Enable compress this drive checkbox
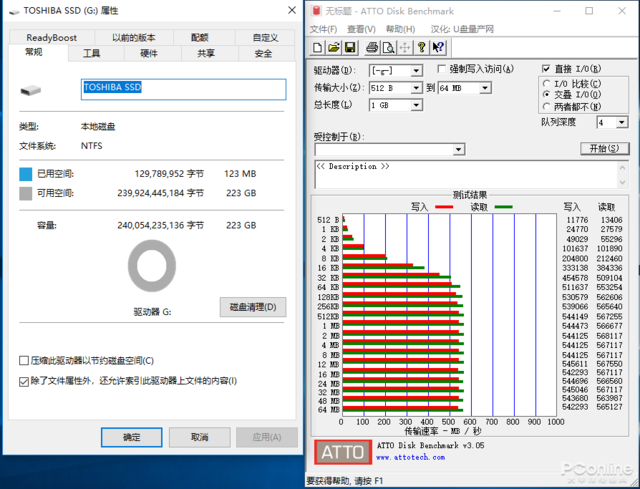 pos(24,361)
